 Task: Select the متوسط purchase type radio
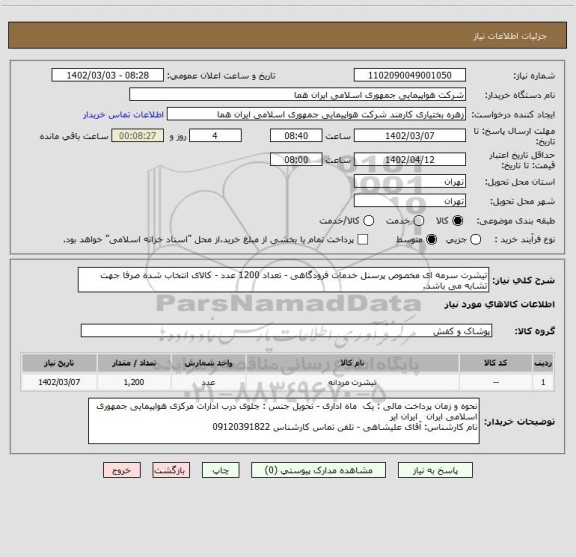pos(431,240)
